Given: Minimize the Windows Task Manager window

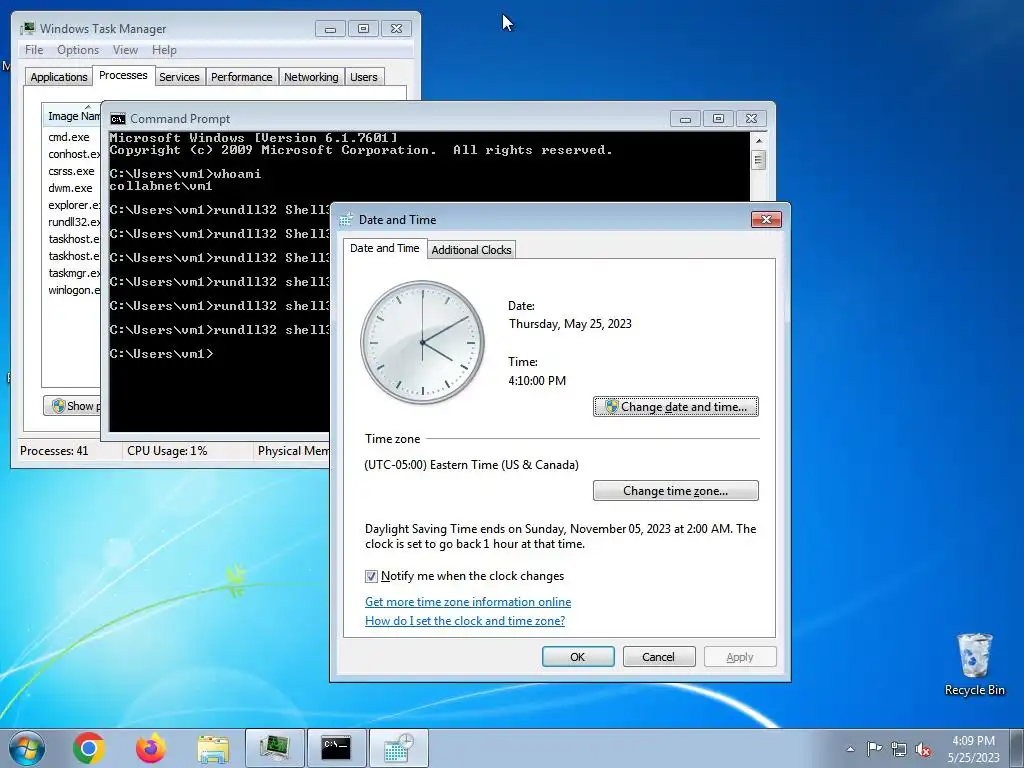Looking at the screenshot, I should pos(330,29).
